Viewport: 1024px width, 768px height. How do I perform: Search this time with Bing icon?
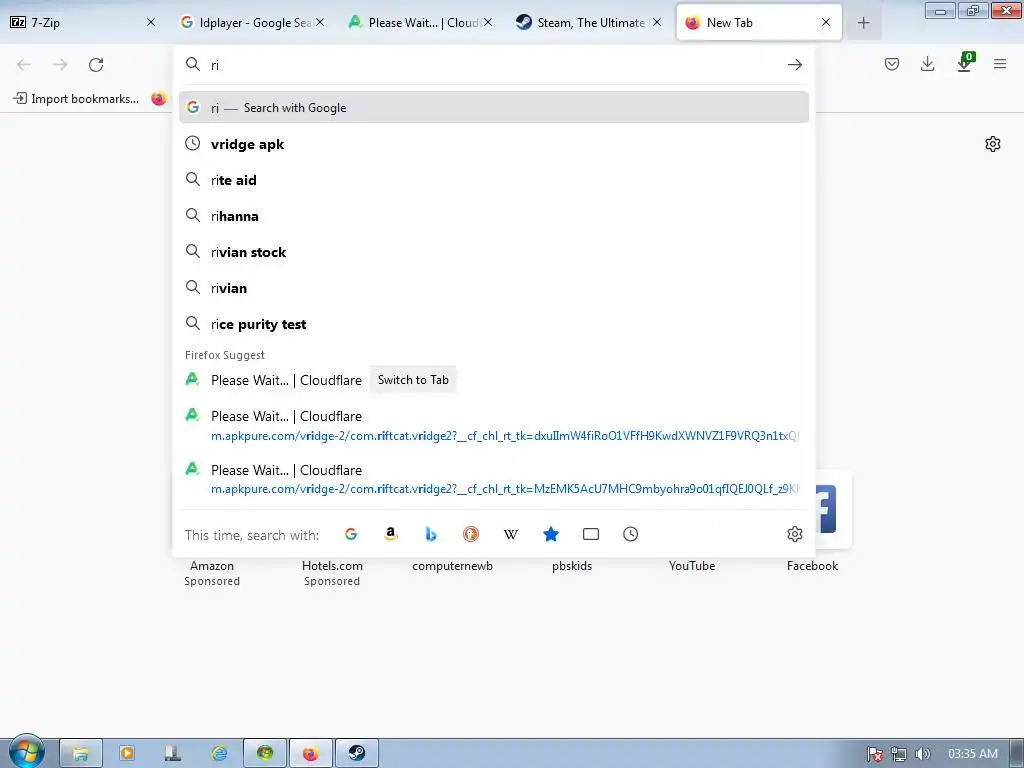click(x=430, y=534)
